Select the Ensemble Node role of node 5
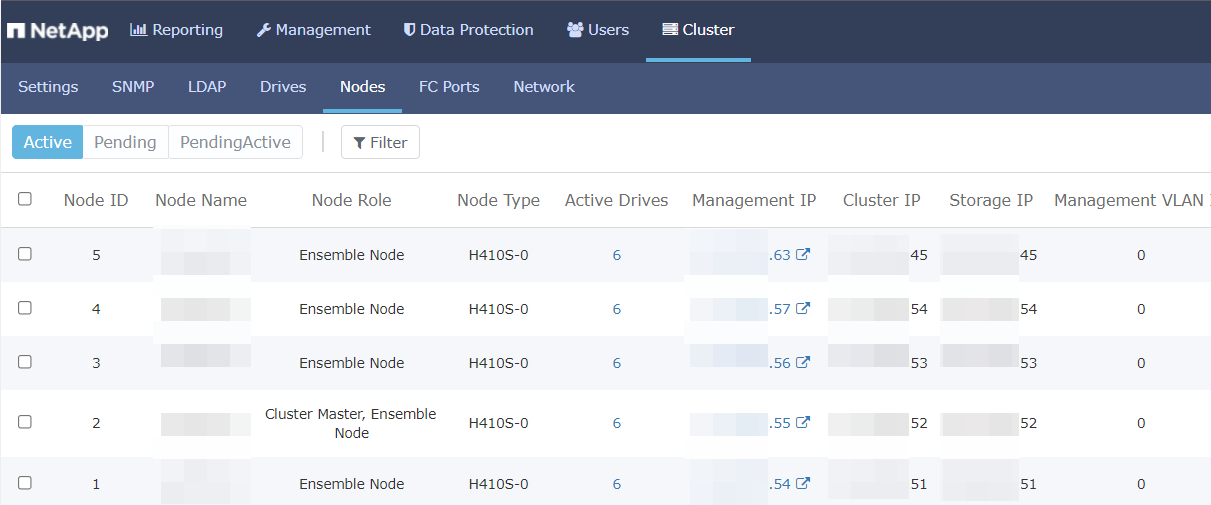 coord(352,255)
